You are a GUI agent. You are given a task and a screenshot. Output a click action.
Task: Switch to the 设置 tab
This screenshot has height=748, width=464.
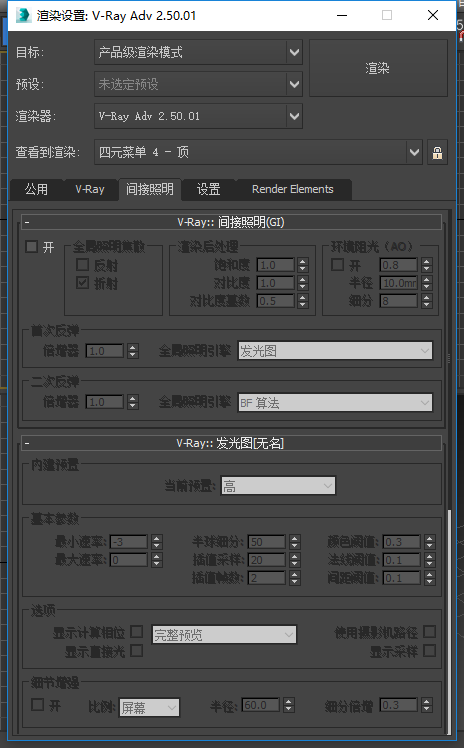(208, 189)
